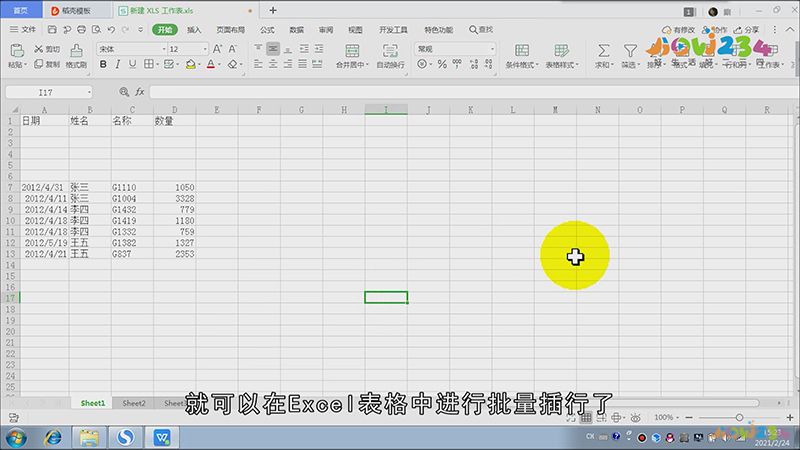The height and width of the screenshot is (450, 800).
Task: Click the Redo arrow
Action: [x=126, y=30]
